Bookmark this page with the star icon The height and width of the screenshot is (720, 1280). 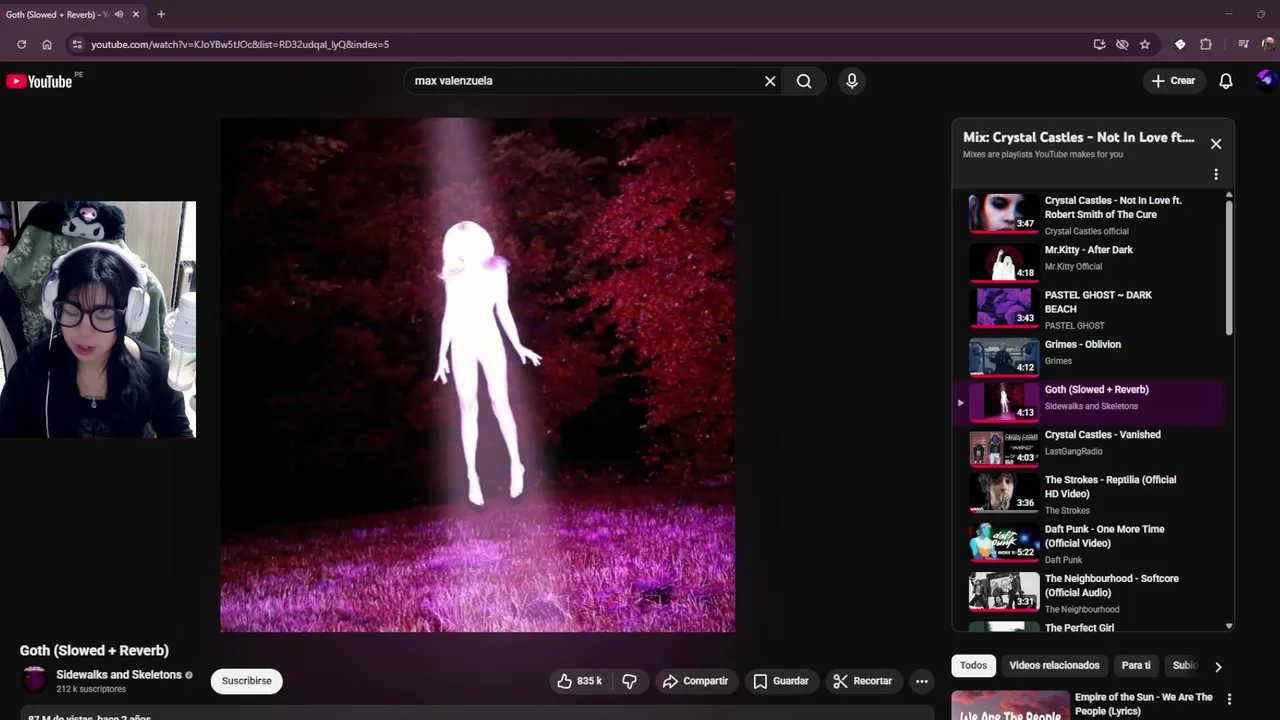coord(1145,44)
